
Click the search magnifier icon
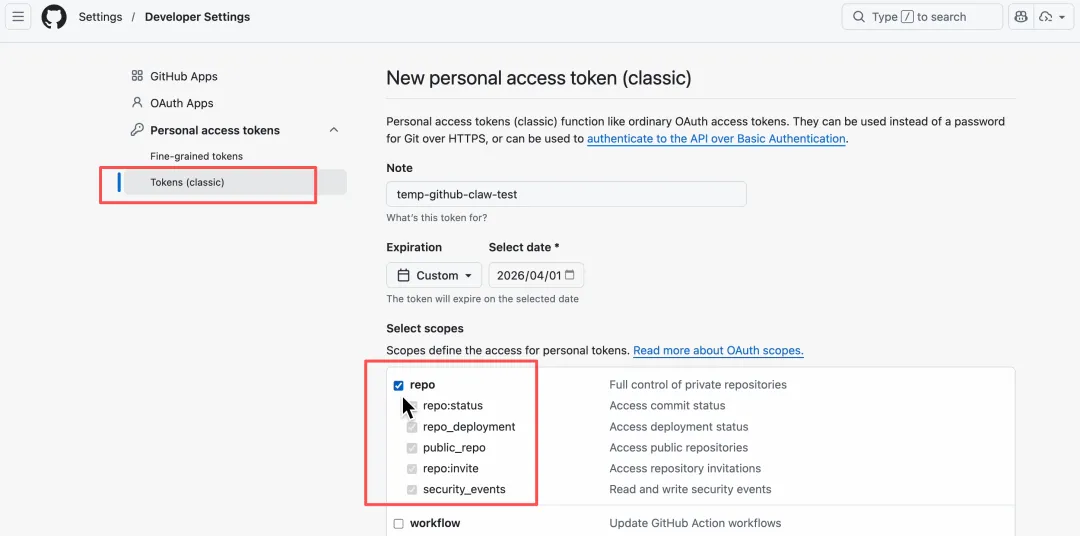tap(859, 17)
